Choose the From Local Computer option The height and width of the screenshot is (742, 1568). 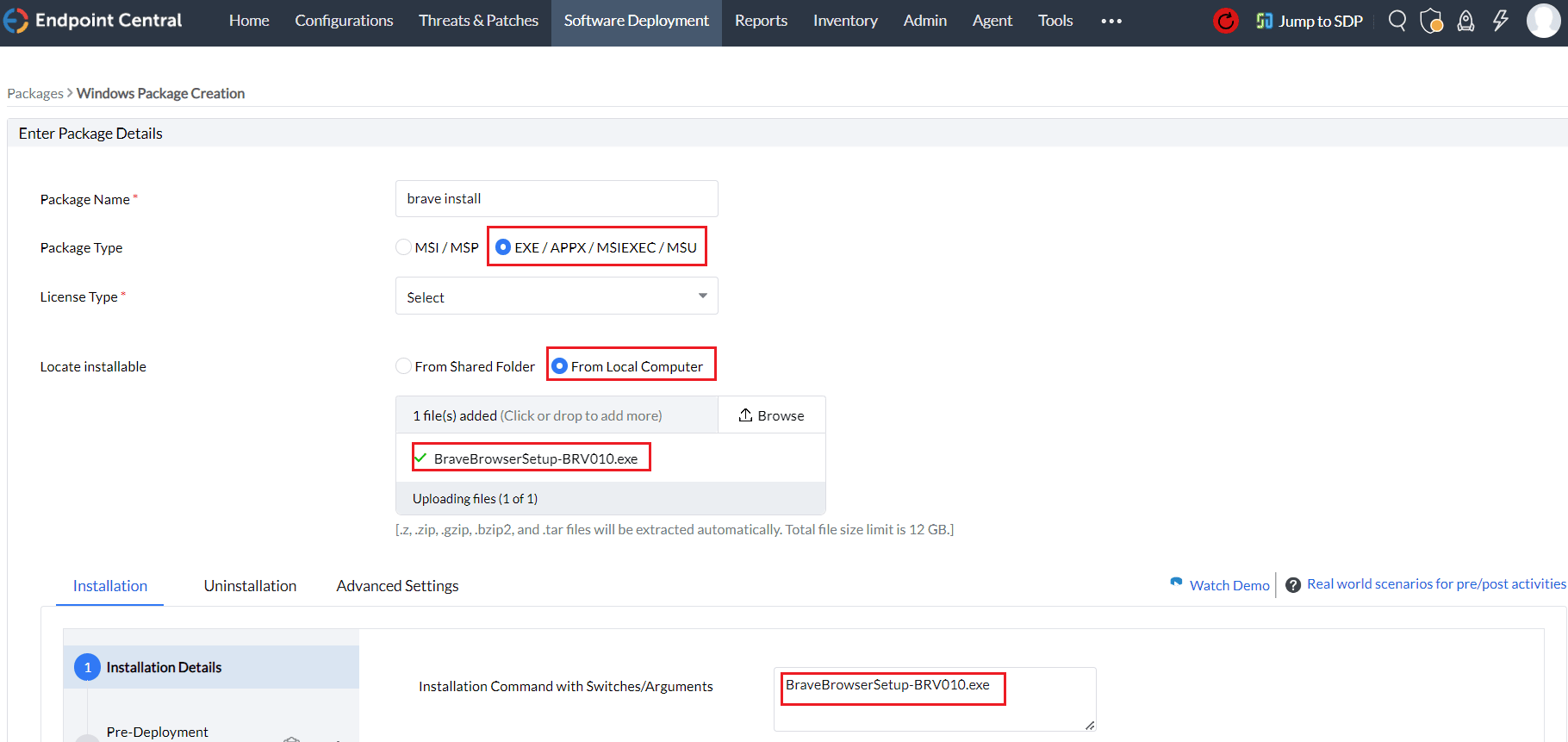559,366
